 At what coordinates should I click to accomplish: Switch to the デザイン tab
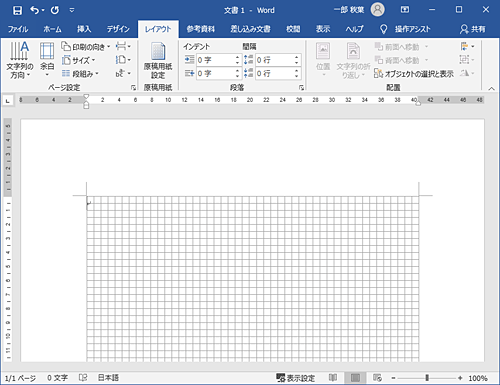point(118,29)
